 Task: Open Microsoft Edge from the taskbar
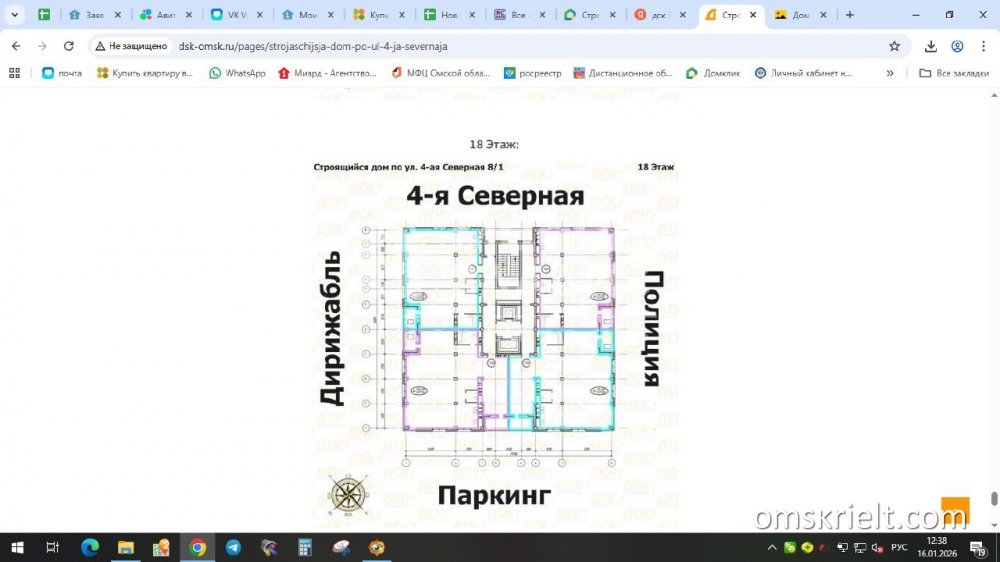tap(89, 547)
